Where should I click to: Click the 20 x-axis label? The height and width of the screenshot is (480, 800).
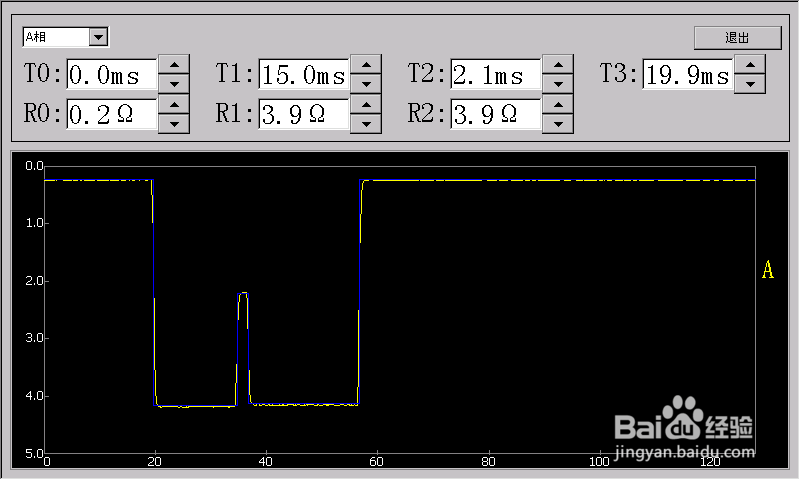pos(154,462)
